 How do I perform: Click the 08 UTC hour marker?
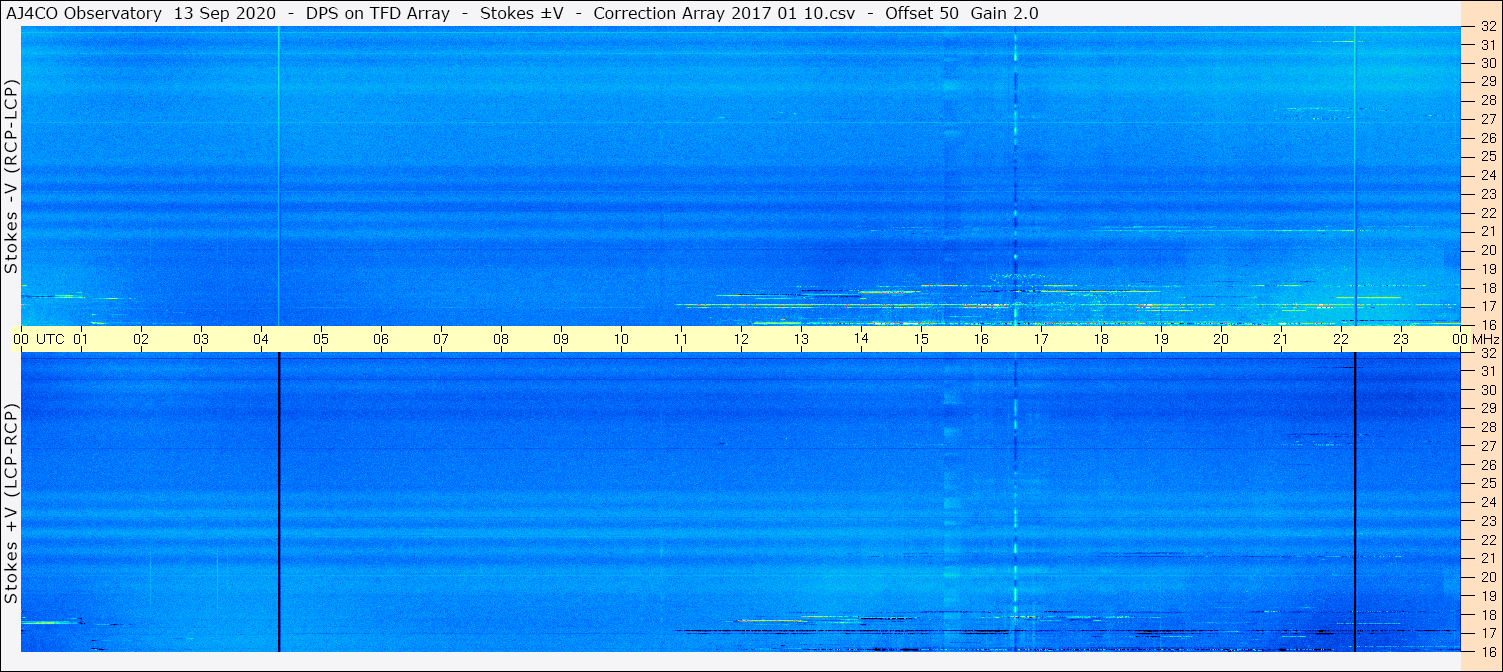point(501,339)
